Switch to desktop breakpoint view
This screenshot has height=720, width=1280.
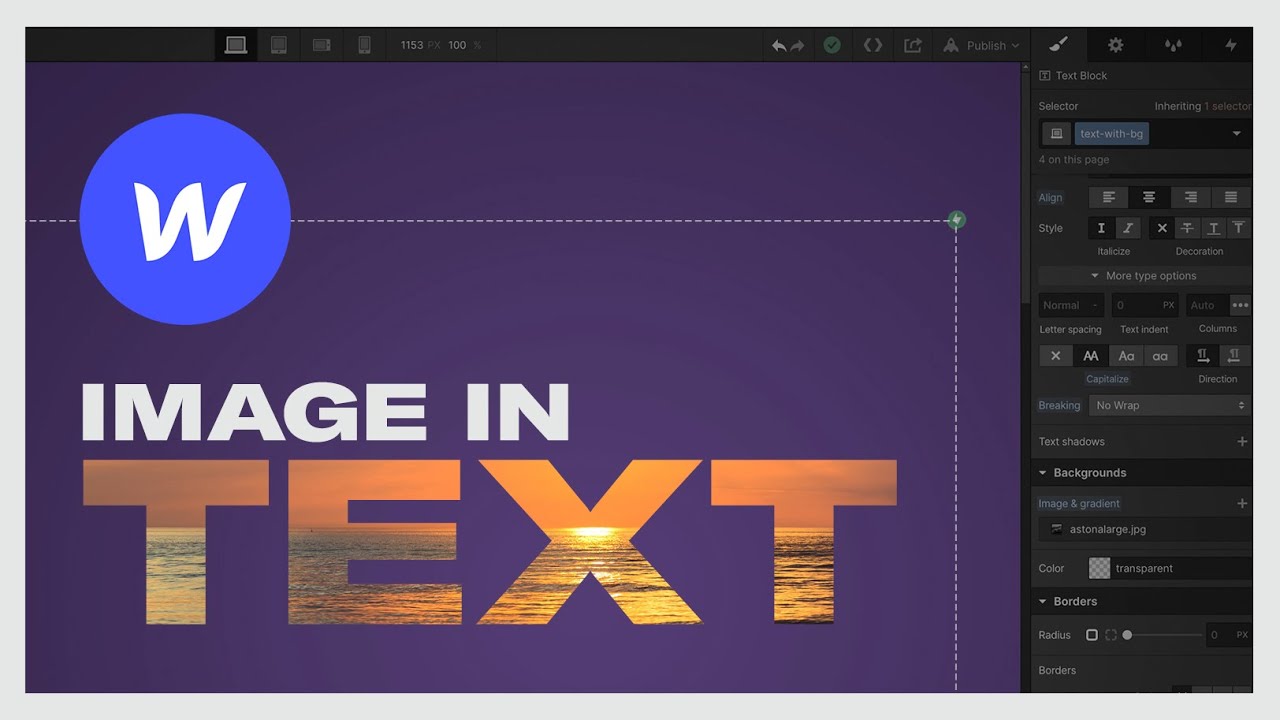pos(236,45)
